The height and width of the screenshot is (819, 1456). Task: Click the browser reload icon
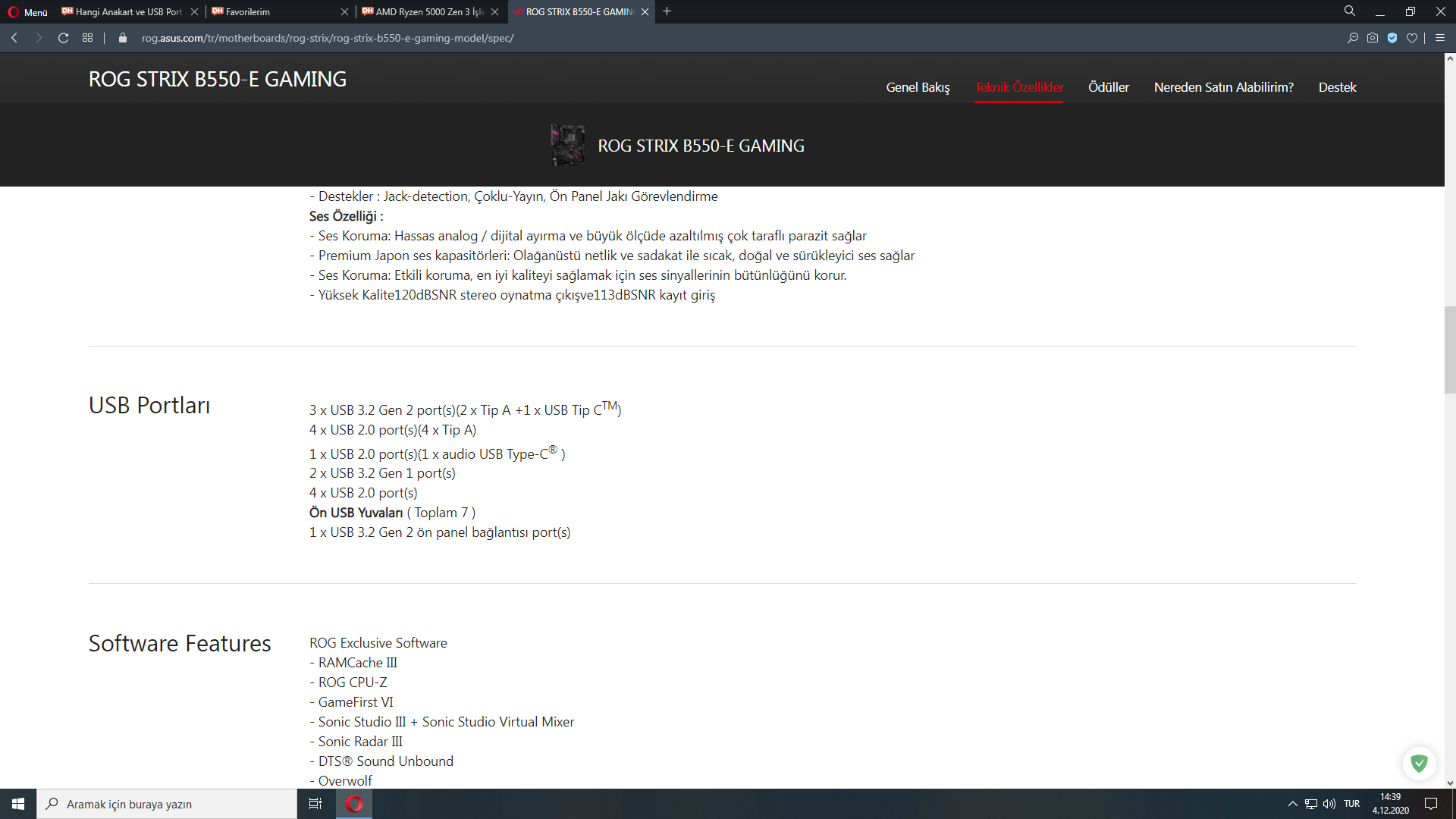(x=64, y=38)
